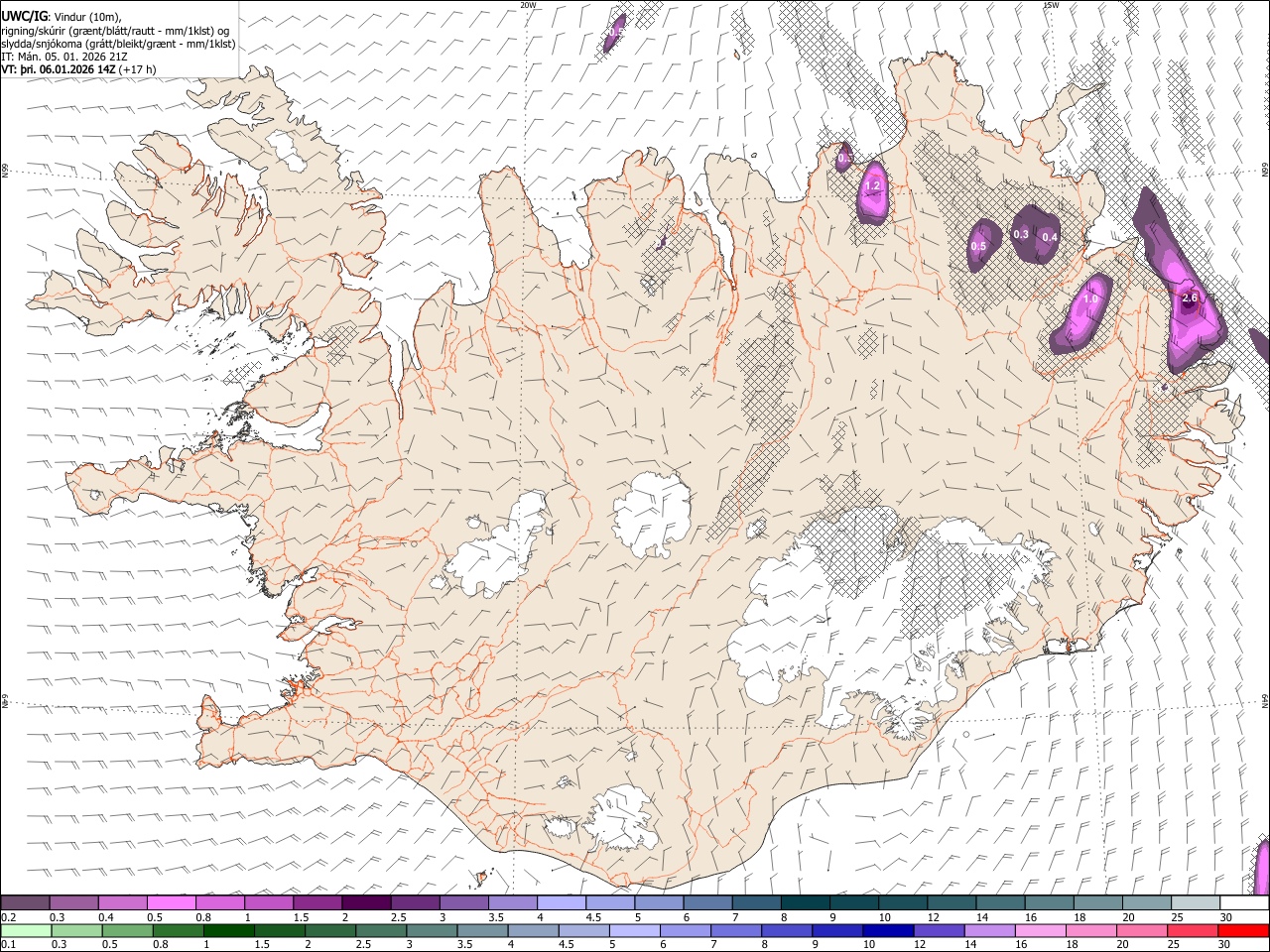This screenshot has height=952, width=1270.
Task: Click the 15W longitude label
Action: (x=1051, y=5)
